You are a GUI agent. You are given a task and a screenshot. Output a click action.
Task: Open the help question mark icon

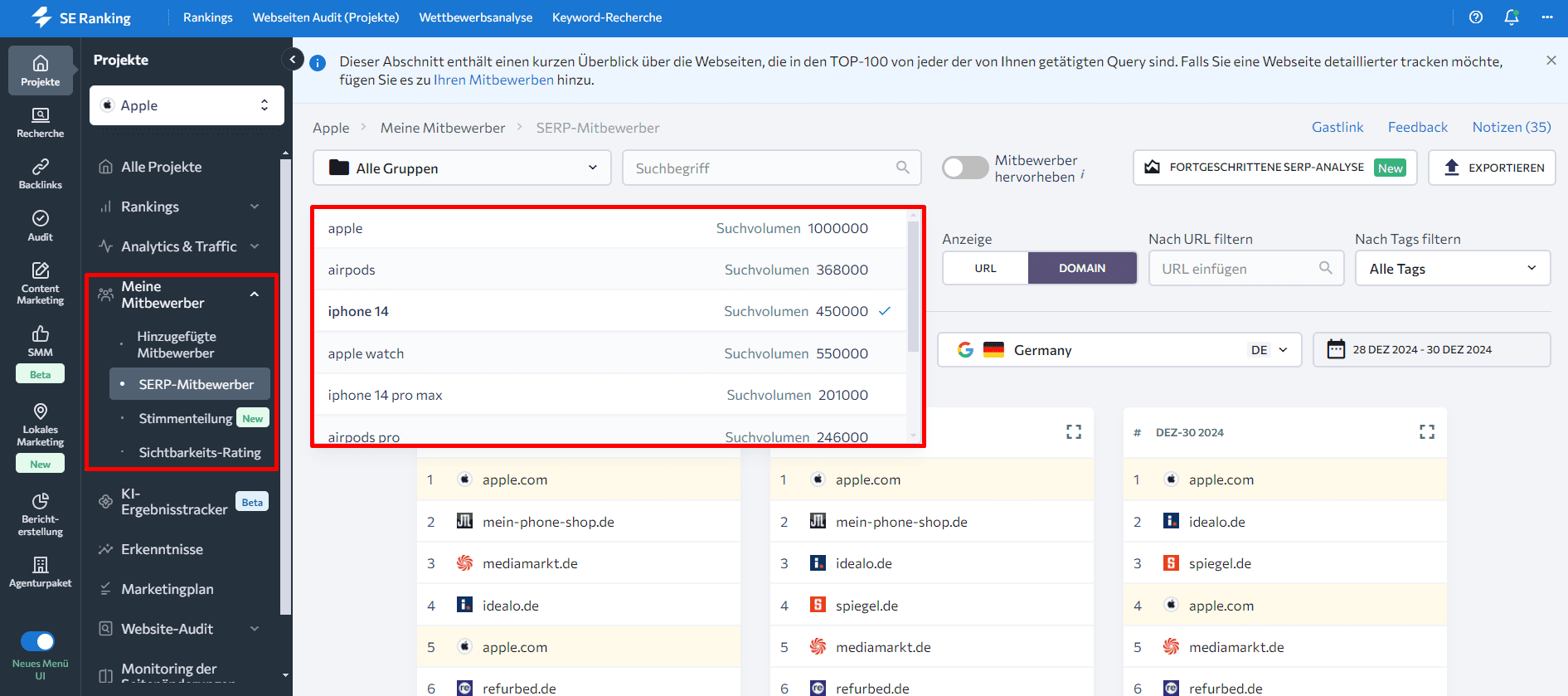[1476, 17]
